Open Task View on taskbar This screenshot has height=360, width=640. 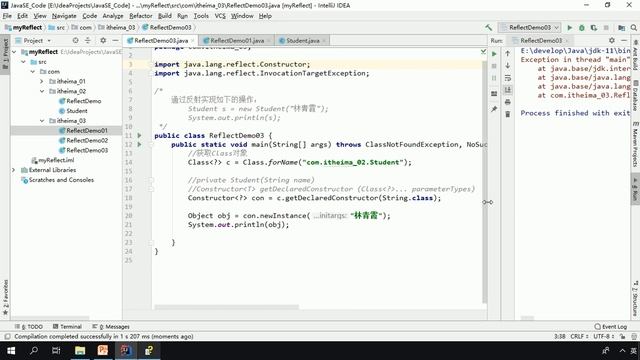(x=56, y=351)
